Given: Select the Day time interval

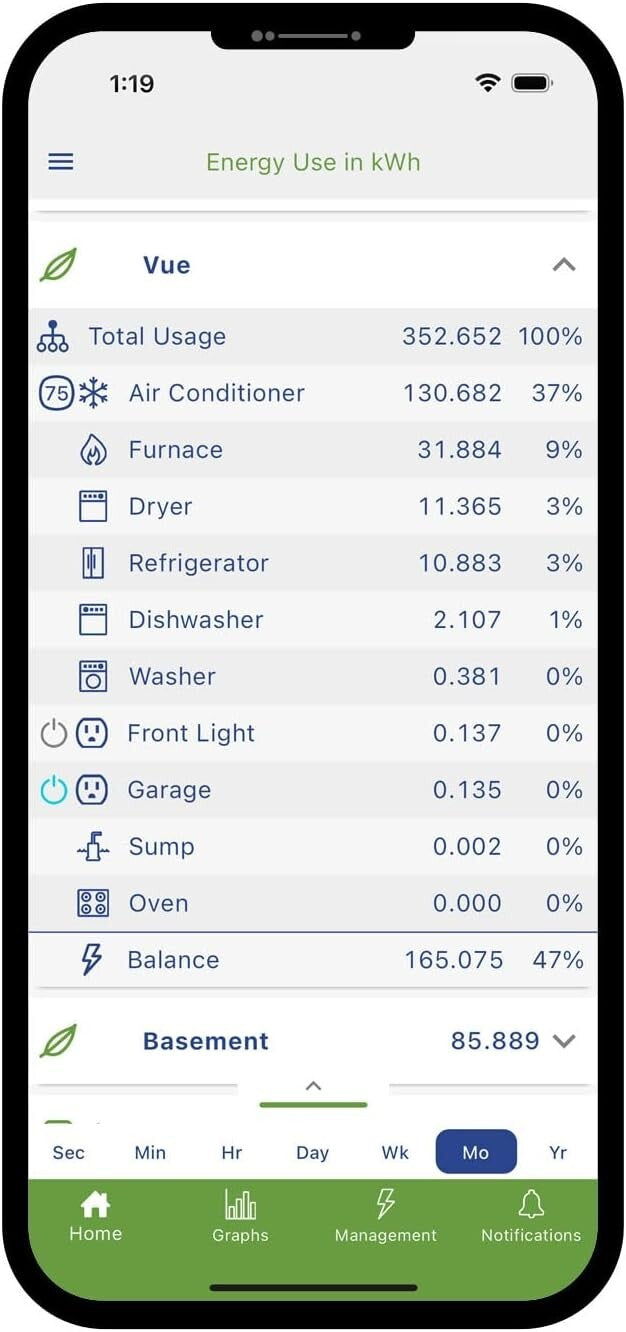Looking at the screenshot, I should [312, 1152].
